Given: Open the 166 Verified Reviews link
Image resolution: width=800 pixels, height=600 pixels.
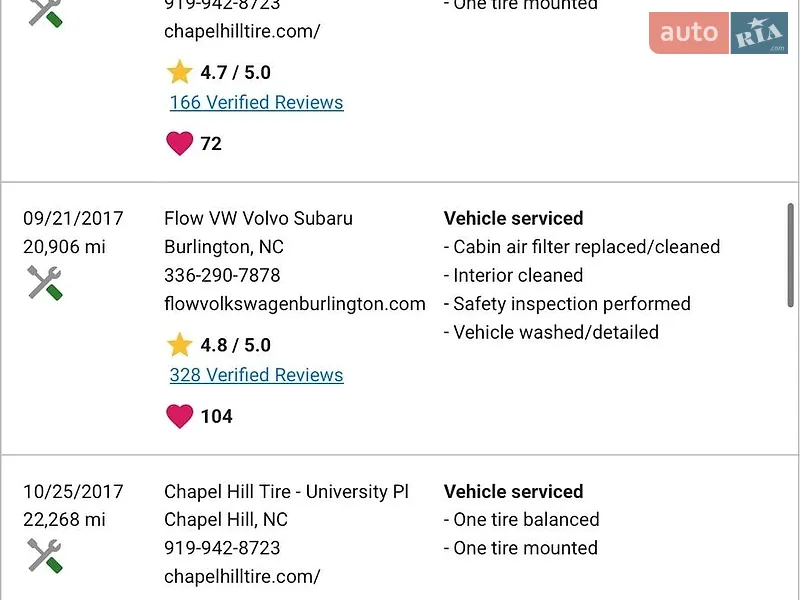Looking at the screenshot, I should tap(257, 102).
